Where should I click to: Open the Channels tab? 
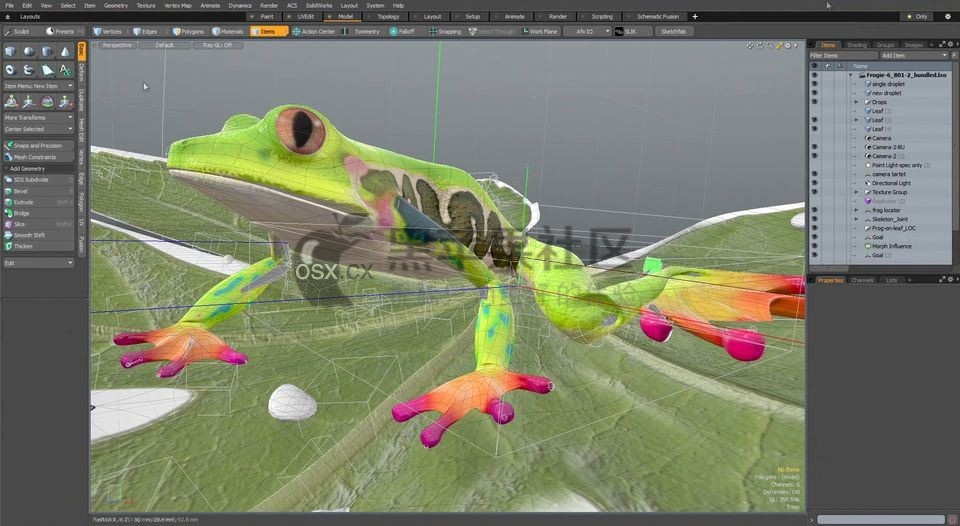[862, 280]
